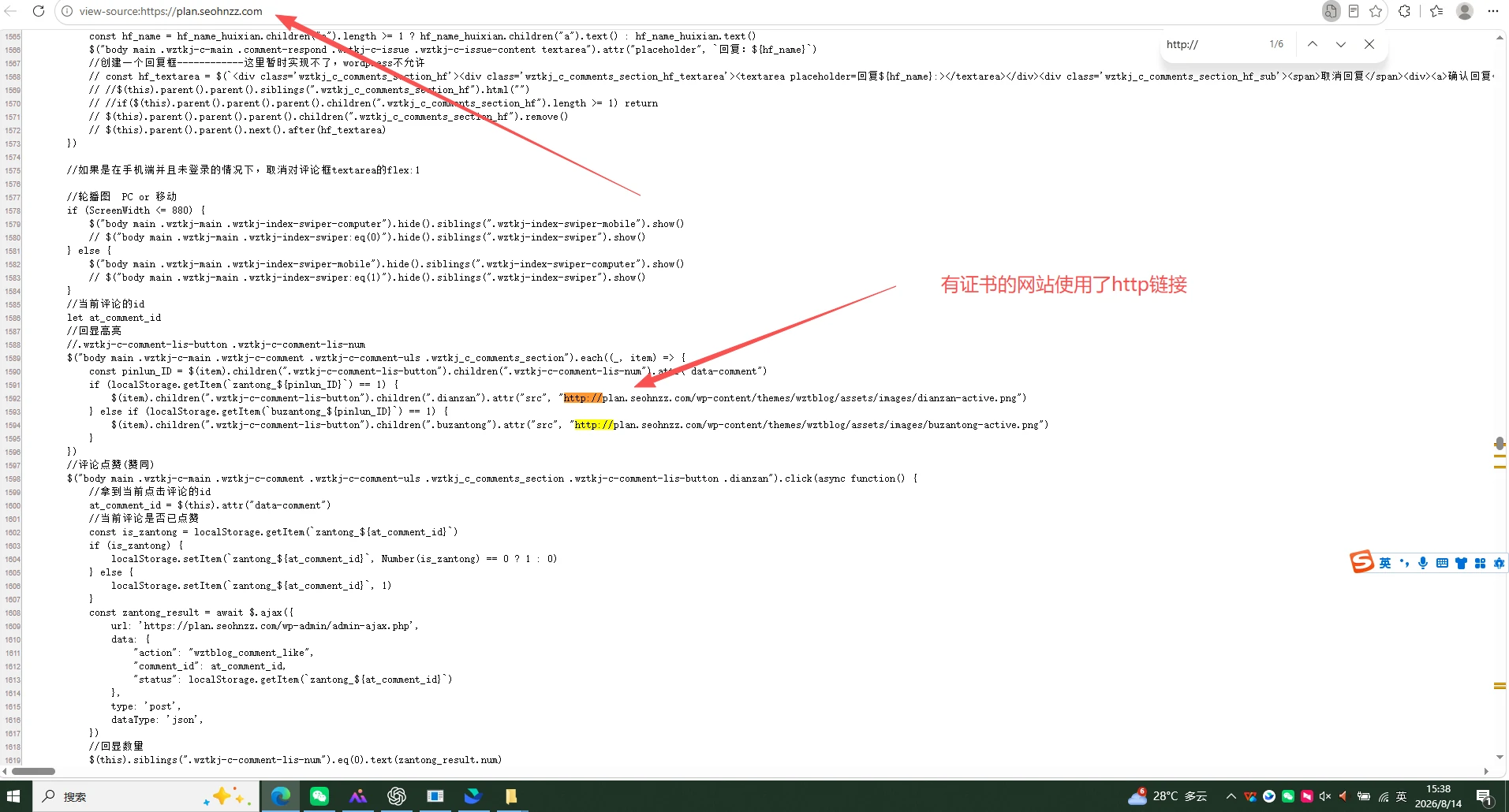Close the find-on-page bar
The height and width of the screenshot is (812, 1509).
click(1369, 44)
